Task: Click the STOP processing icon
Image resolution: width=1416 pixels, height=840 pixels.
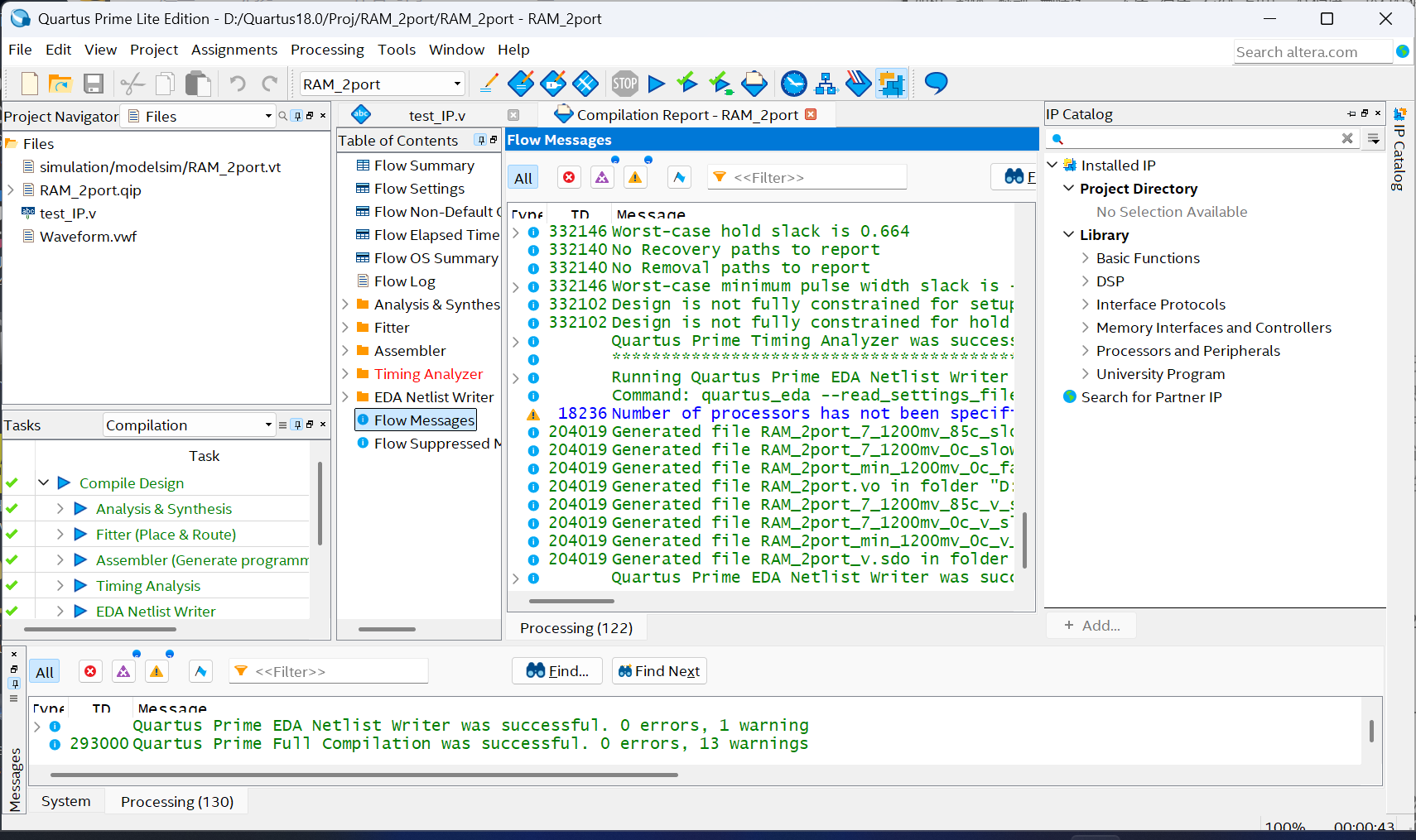Action: coord(625,84)
